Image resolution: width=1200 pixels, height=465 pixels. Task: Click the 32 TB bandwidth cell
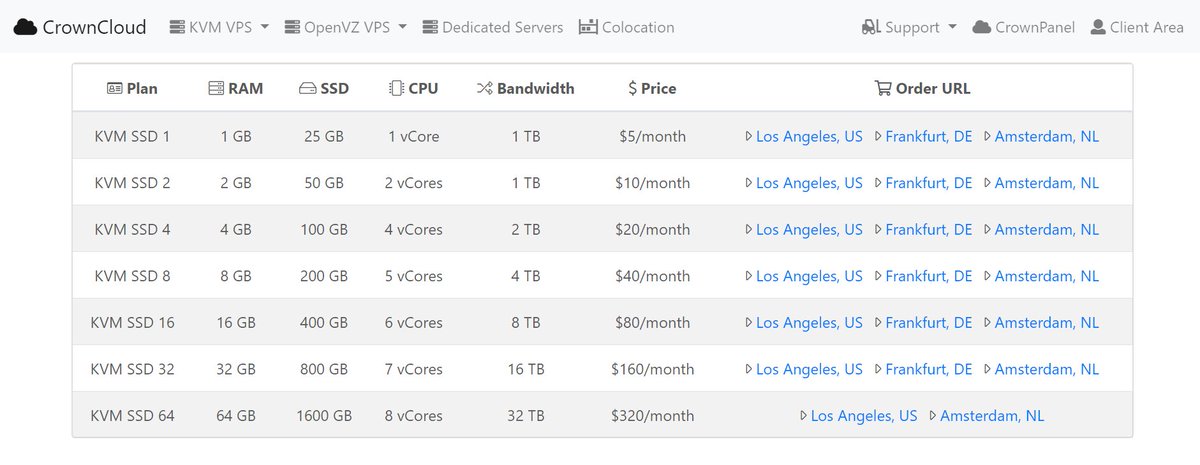pyautogui.click(x=526, y=415)
